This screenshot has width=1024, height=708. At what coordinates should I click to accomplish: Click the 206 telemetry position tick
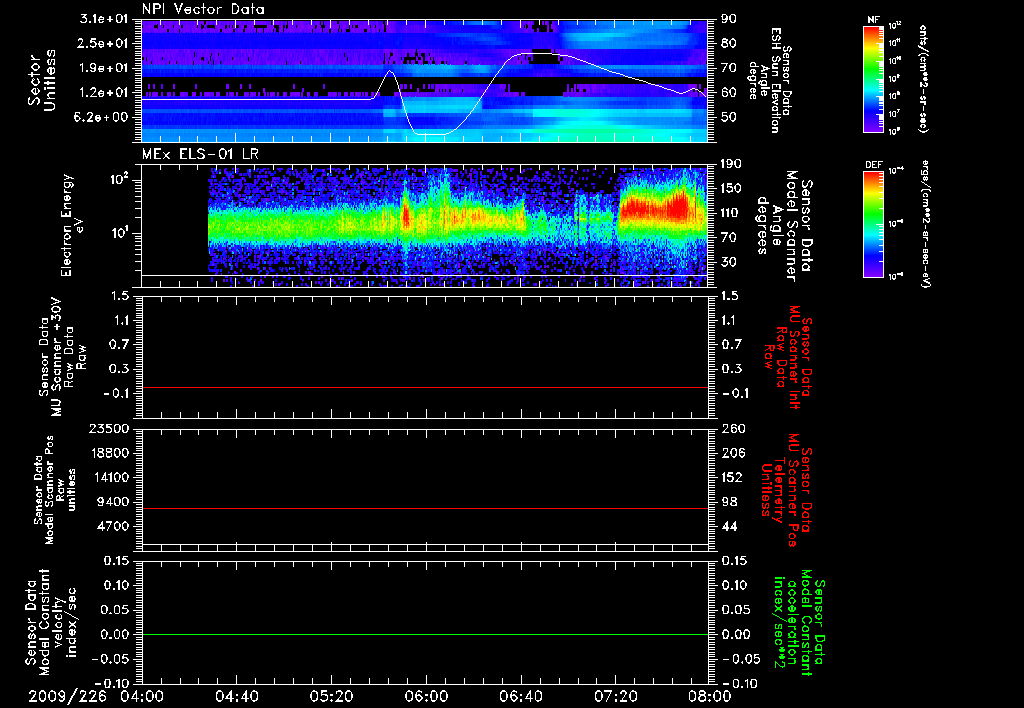[732, 453]
